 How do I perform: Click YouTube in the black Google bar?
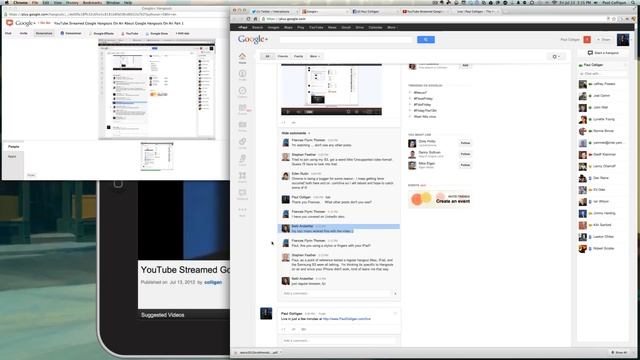(316, 27)
